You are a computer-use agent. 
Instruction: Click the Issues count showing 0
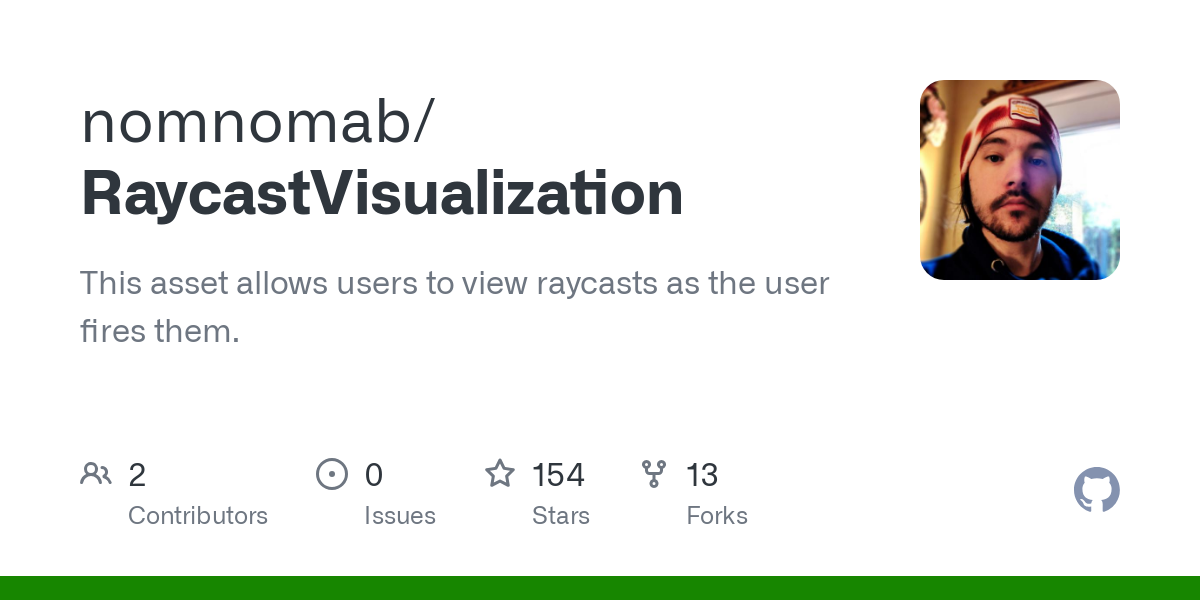pos(373,475)
